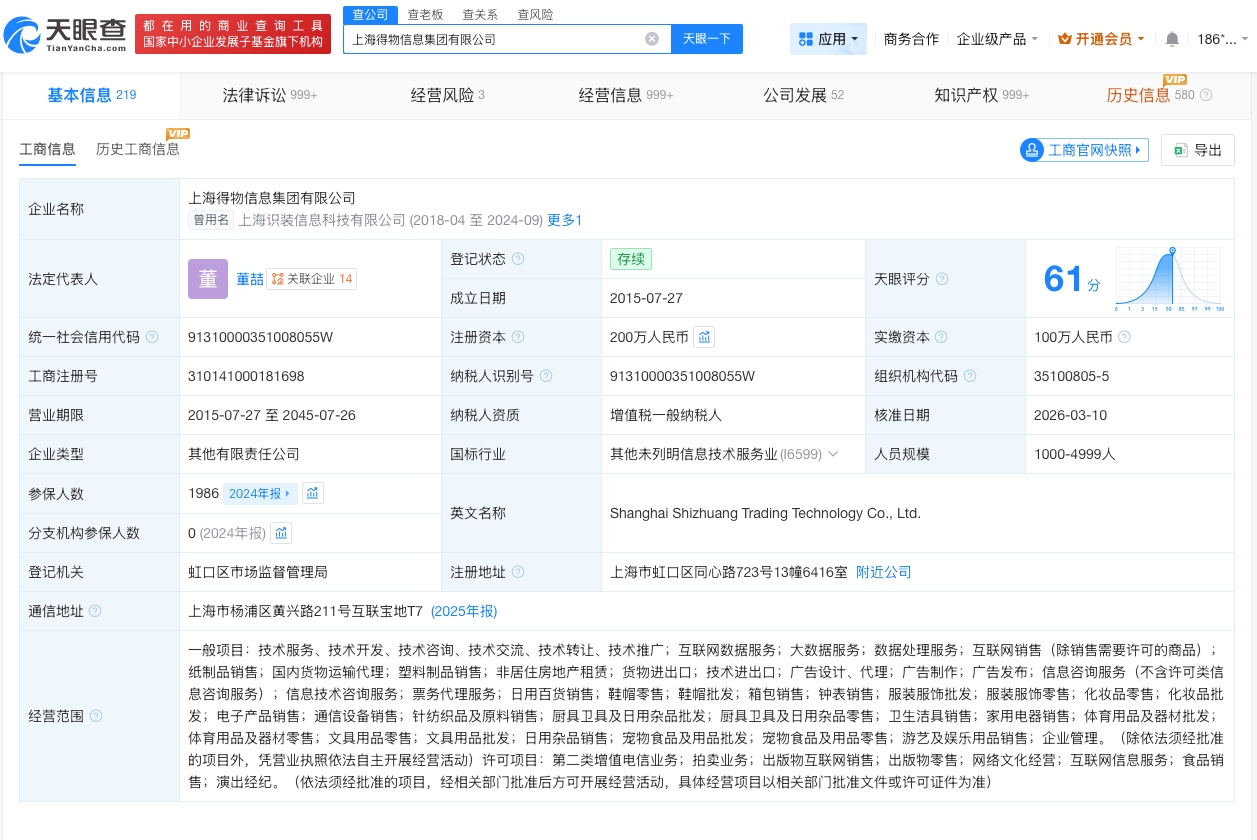The image size is (1257, 840).
Task: Select the 工商信息 sub-tab
Action: point(47,149)
